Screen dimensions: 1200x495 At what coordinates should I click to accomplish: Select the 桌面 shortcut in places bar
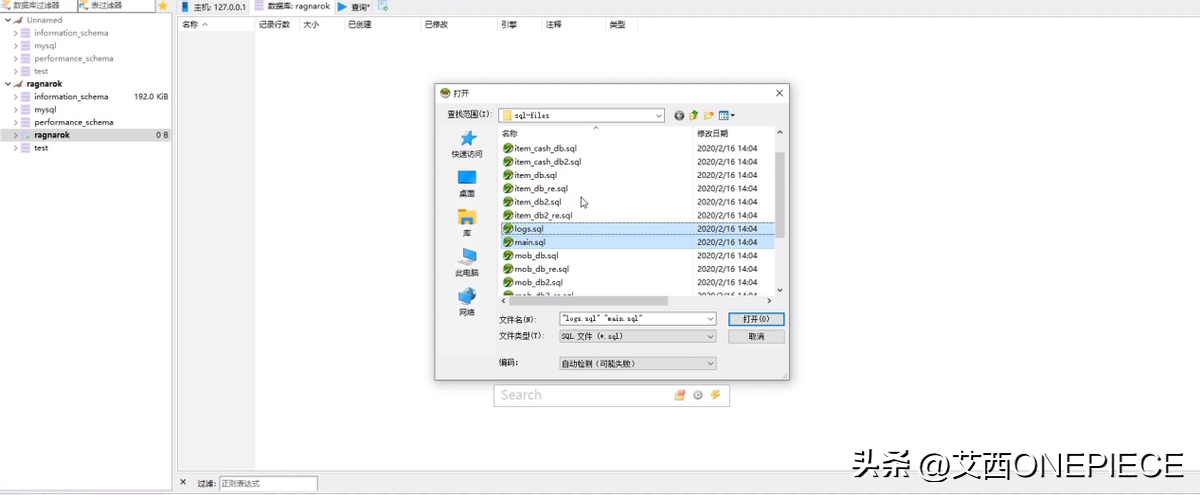(466, 184)
